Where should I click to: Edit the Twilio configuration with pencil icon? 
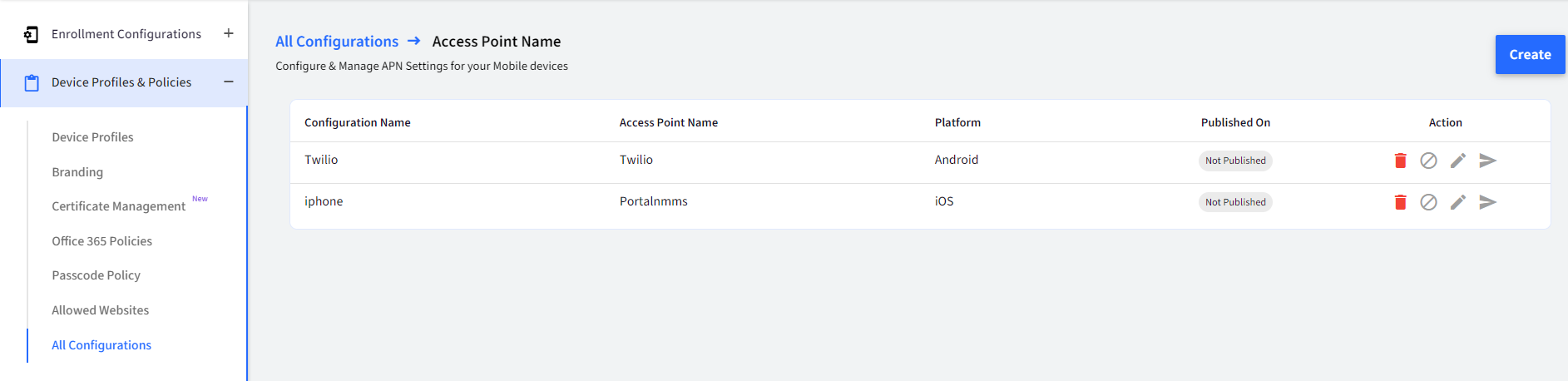click(1458, 161)
